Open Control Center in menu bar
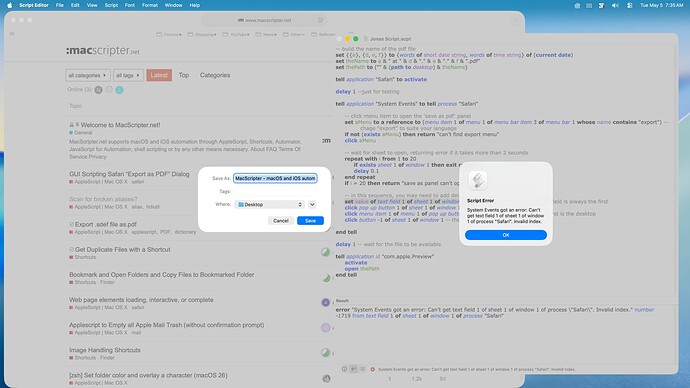Screen dimensions: 690x388 pos(630,5)
